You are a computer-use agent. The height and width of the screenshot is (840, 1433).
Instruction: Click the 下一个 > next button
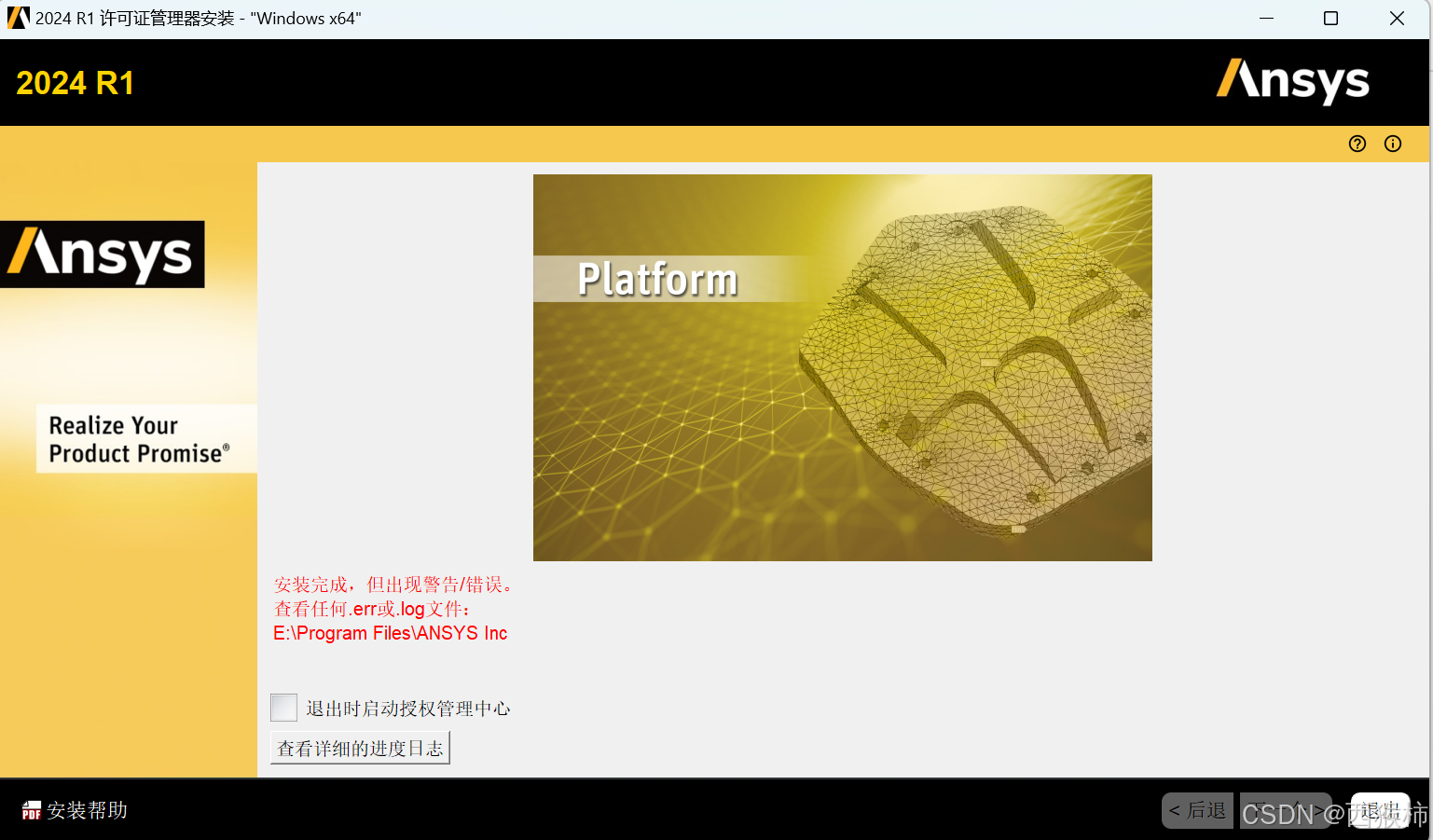[x=1286, y=810]
